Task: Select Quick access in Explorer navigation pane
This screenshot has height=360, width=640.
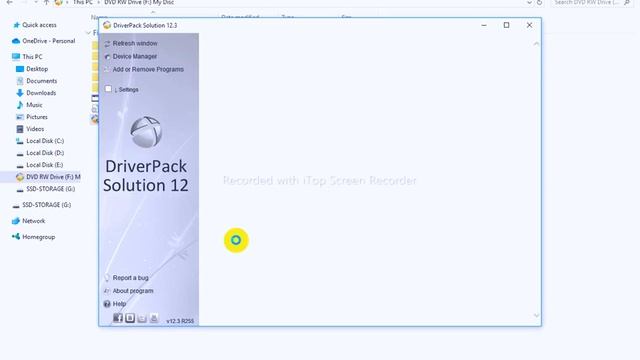Action: tap(39, 25)
